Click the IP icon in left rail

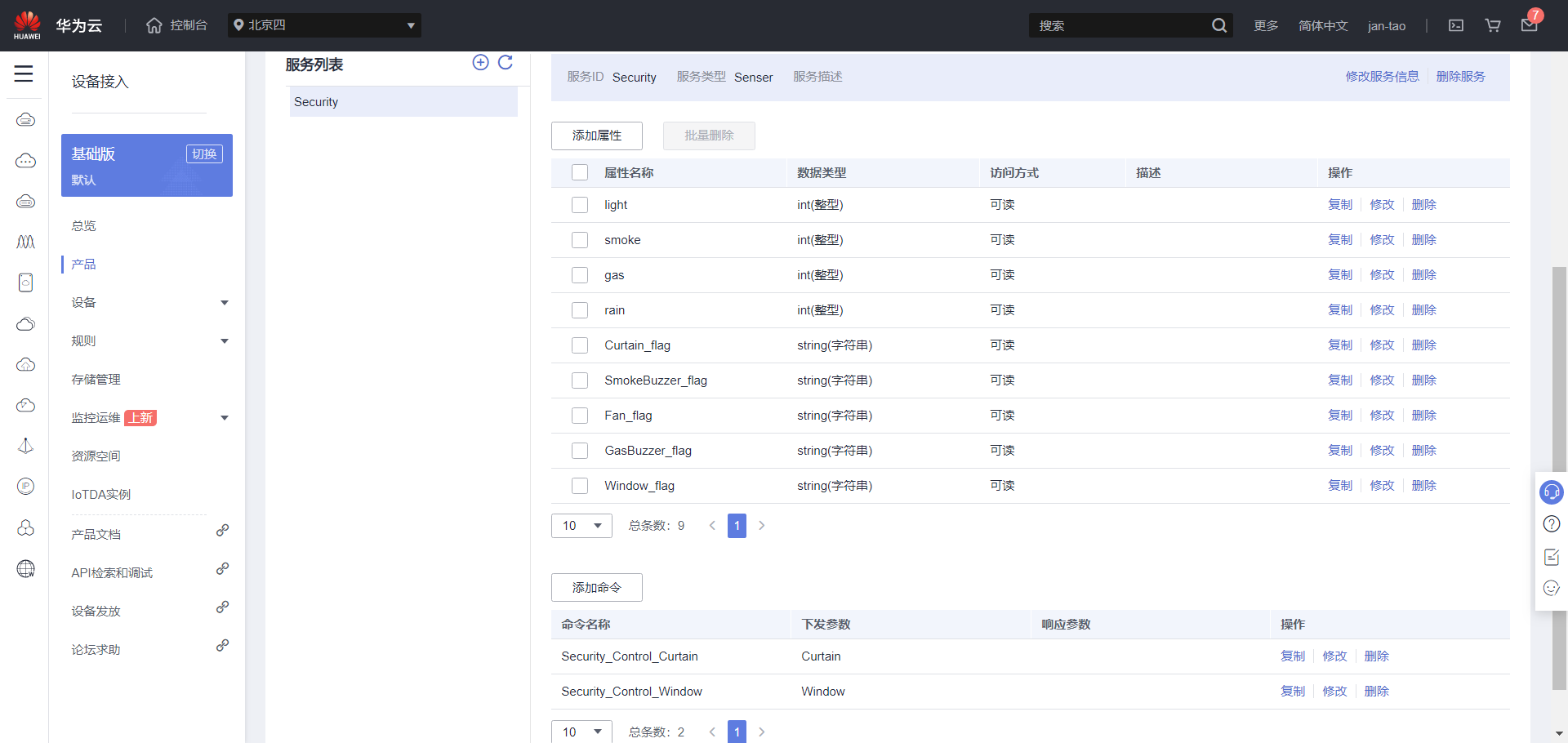click(26, 487)
